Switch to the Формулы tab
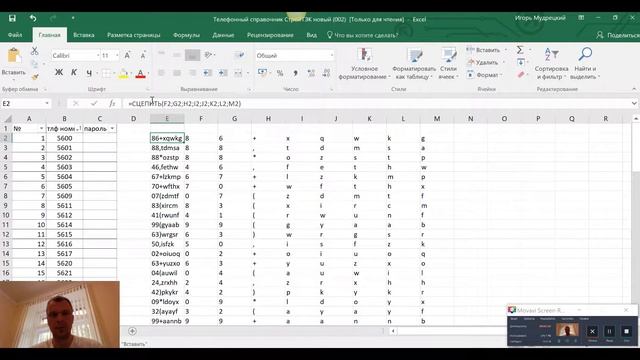640x360 pixels. click(186, 35)
